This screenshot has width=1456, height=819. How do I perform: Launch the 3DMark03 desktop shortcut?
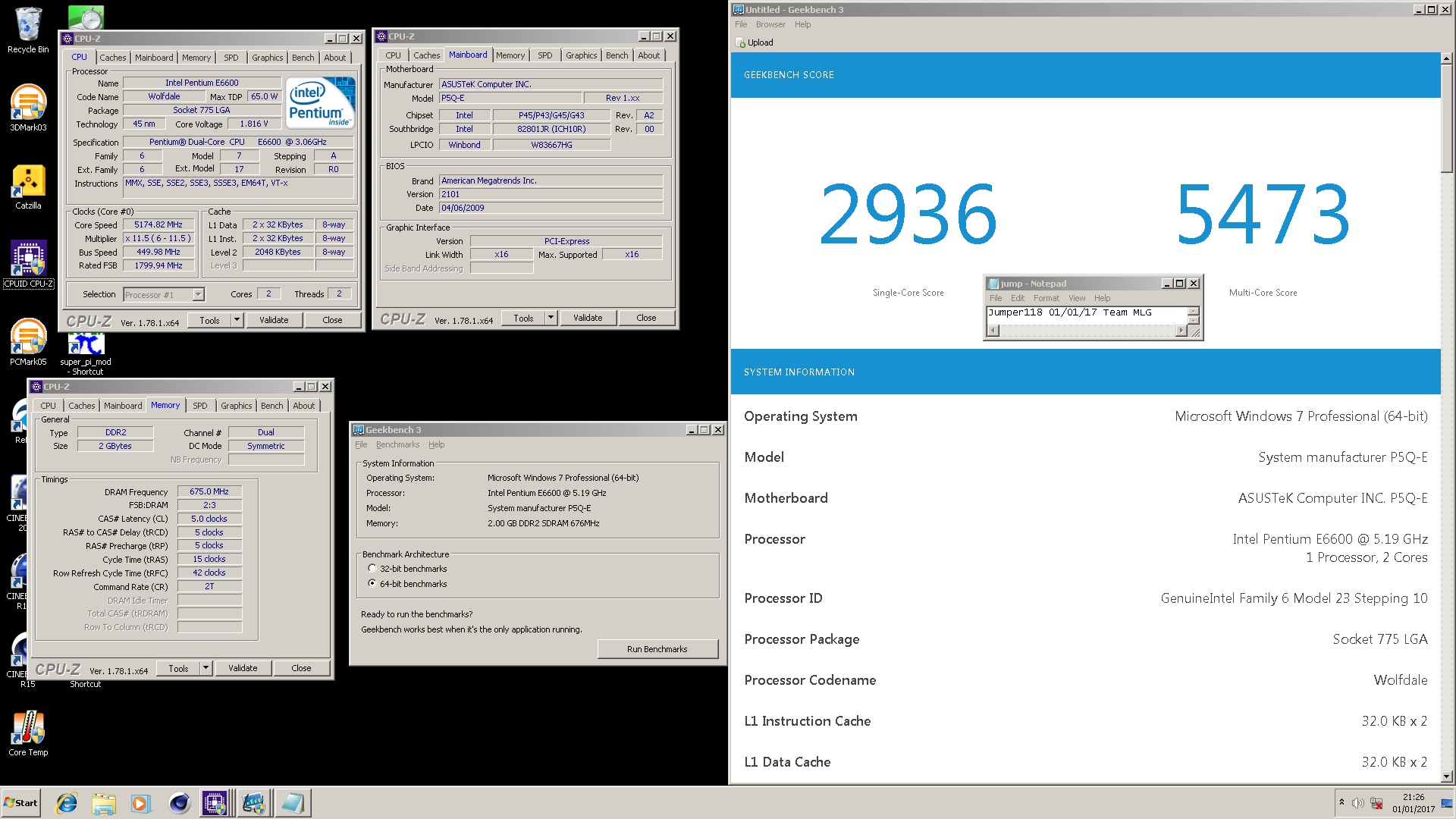click(x=28, y=108)
